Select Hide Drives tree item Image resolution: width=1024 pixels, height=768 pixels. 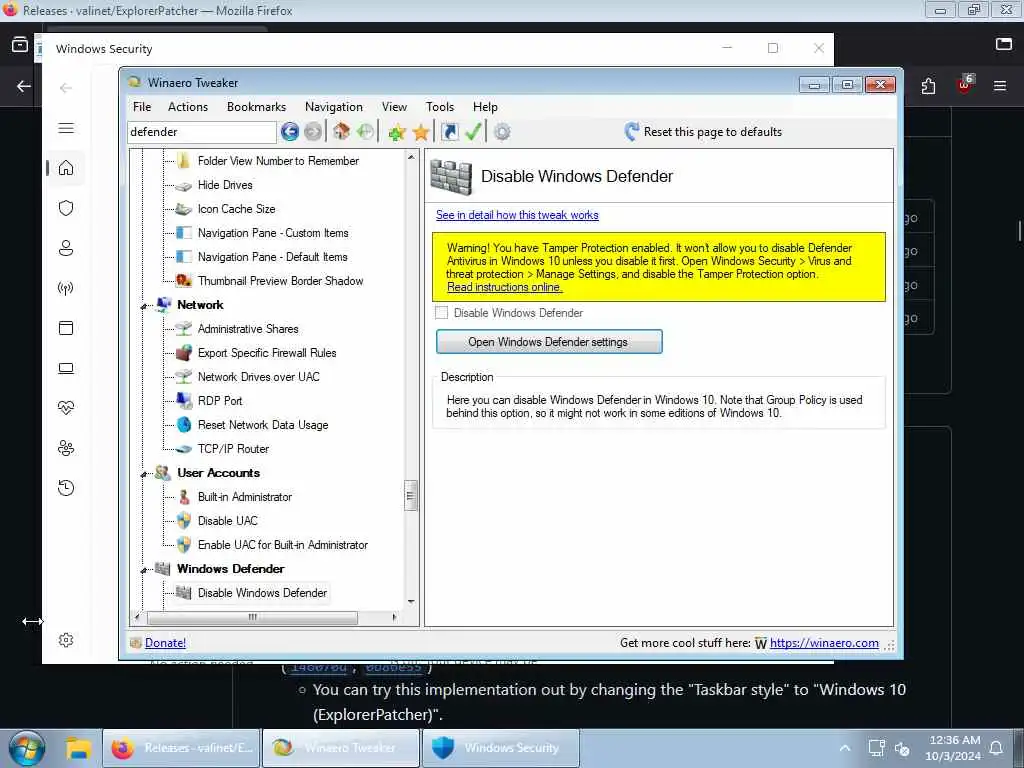point(225,185)
